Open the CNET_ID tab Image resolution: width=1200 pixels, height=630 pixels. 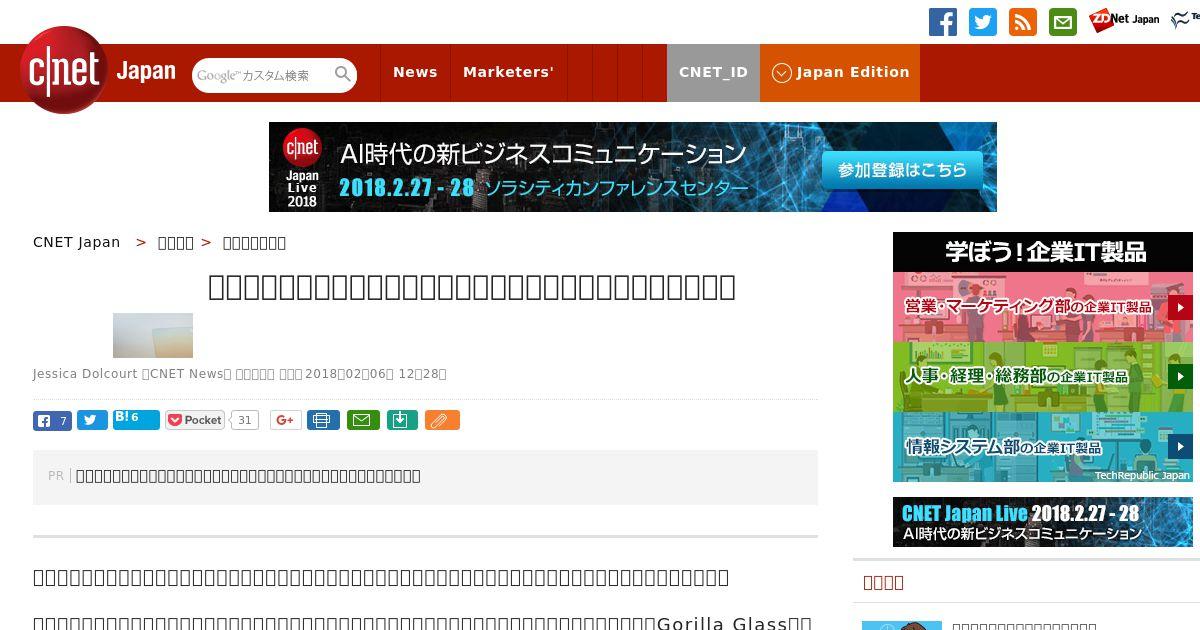[x=713, y=72]
